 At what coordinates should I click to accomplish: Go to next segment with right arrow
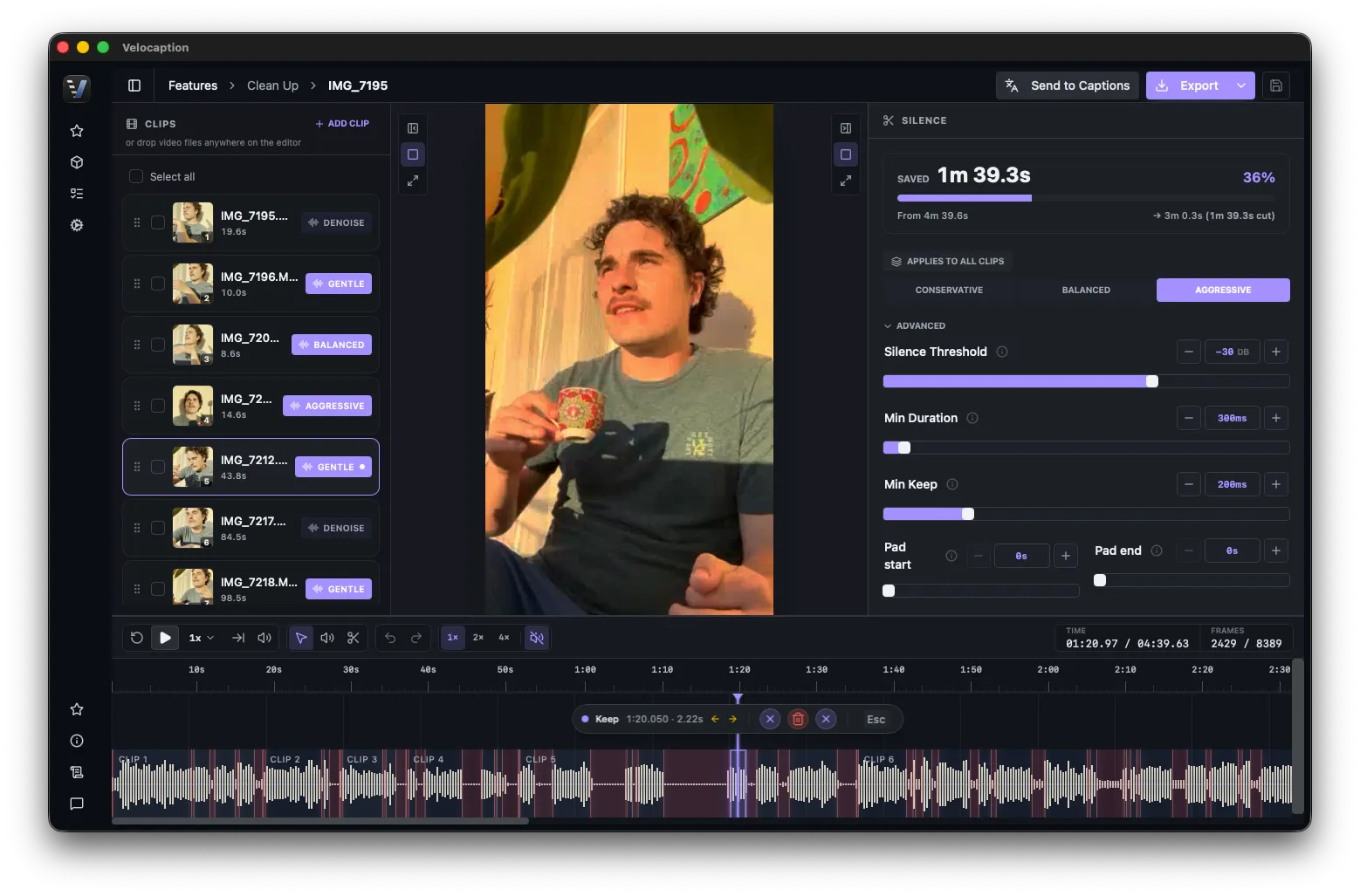(x=732, y=719)
